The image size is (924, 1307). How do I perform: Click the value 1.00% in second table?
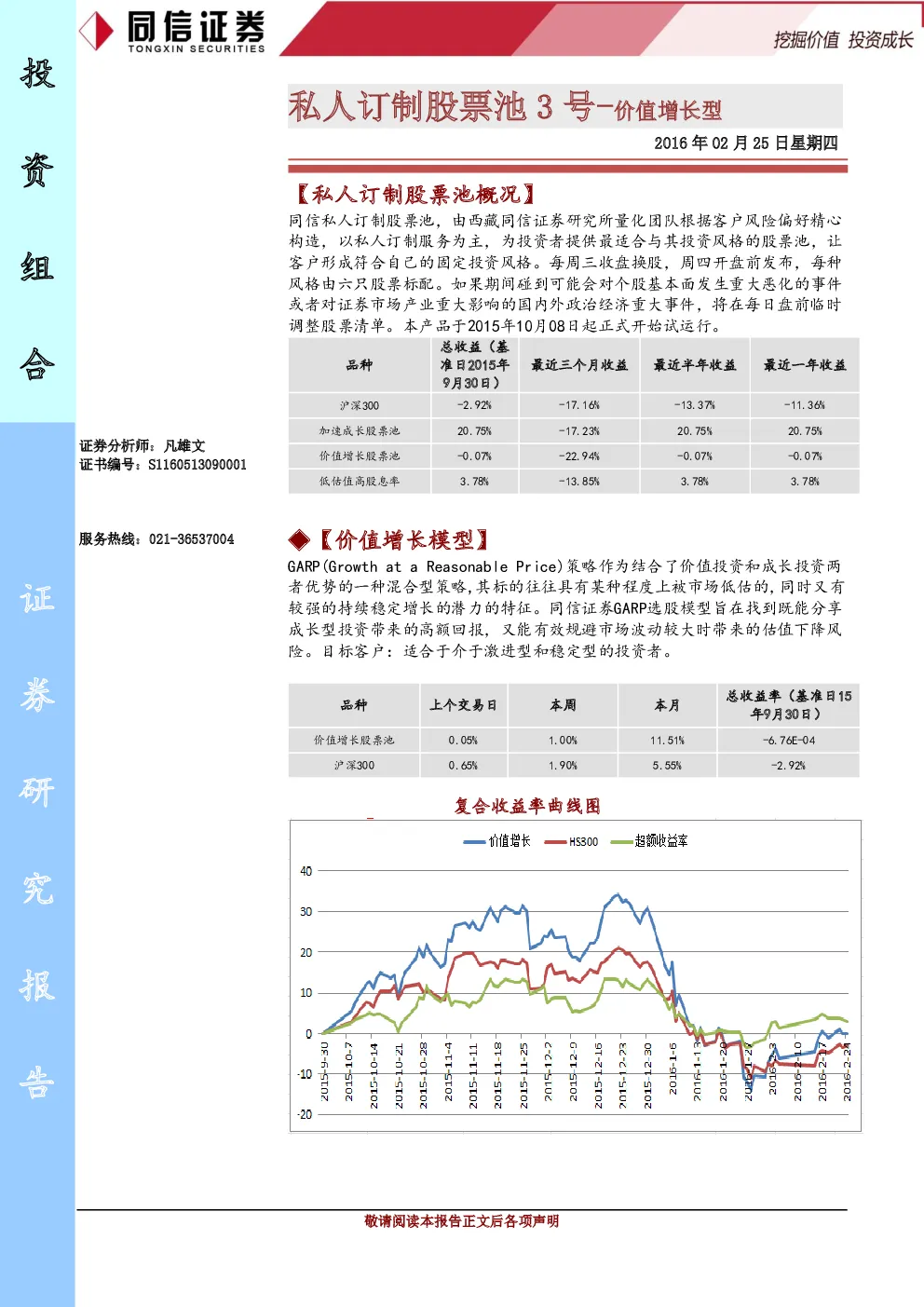click(563, 740)
